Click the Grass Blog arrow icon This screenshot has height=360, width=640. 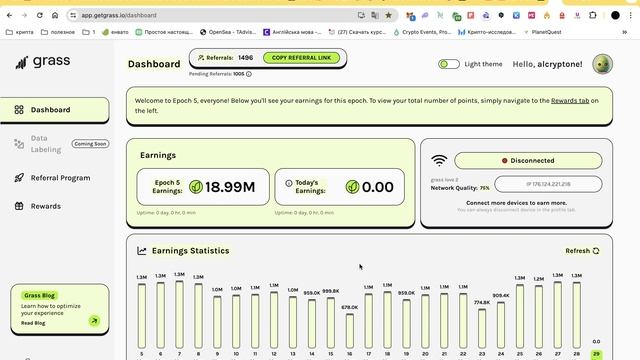point(94,321)
